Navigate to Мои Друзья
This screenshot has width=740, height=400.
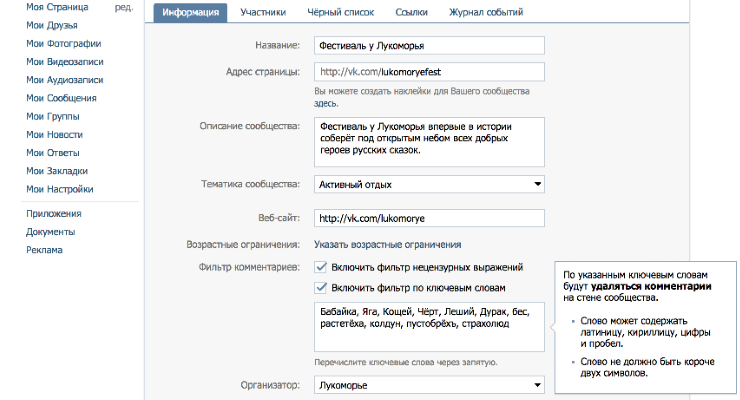tap(53, 25)
